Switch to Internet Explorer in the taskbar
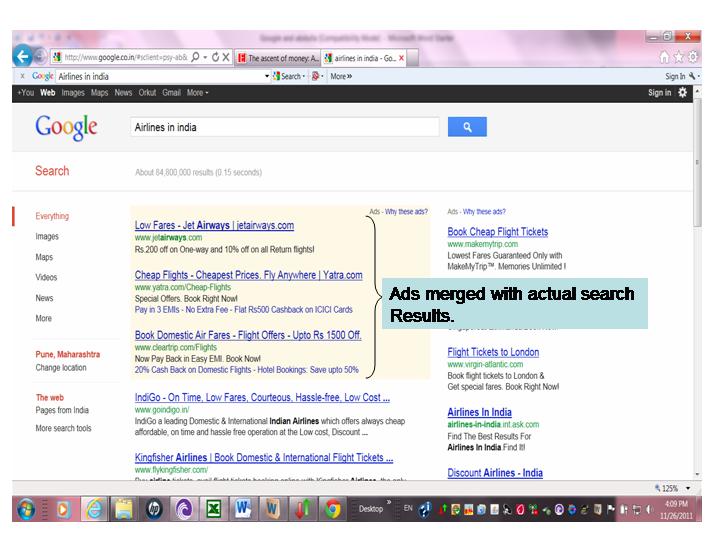Screen dimensions: 720x540 click(94, 509)
